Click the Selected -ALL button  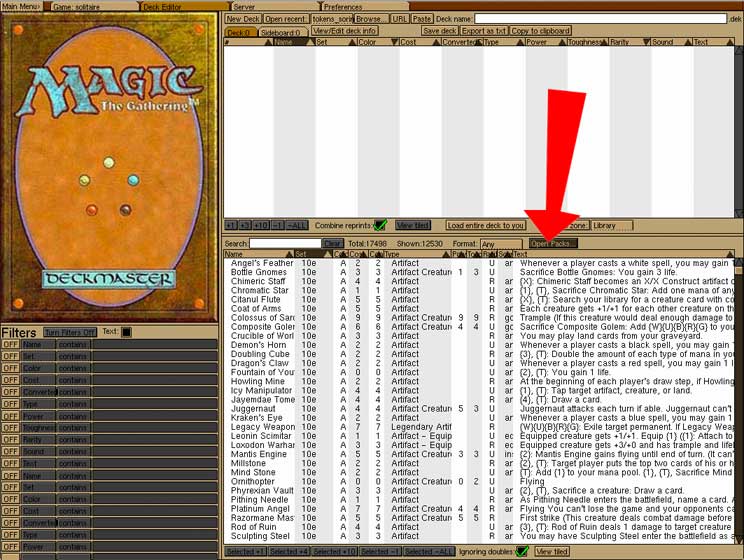[x=429, y=551]
